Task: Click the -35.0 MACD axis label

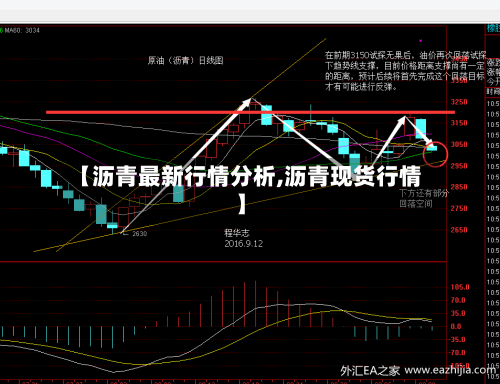Action: coord(458,340)
